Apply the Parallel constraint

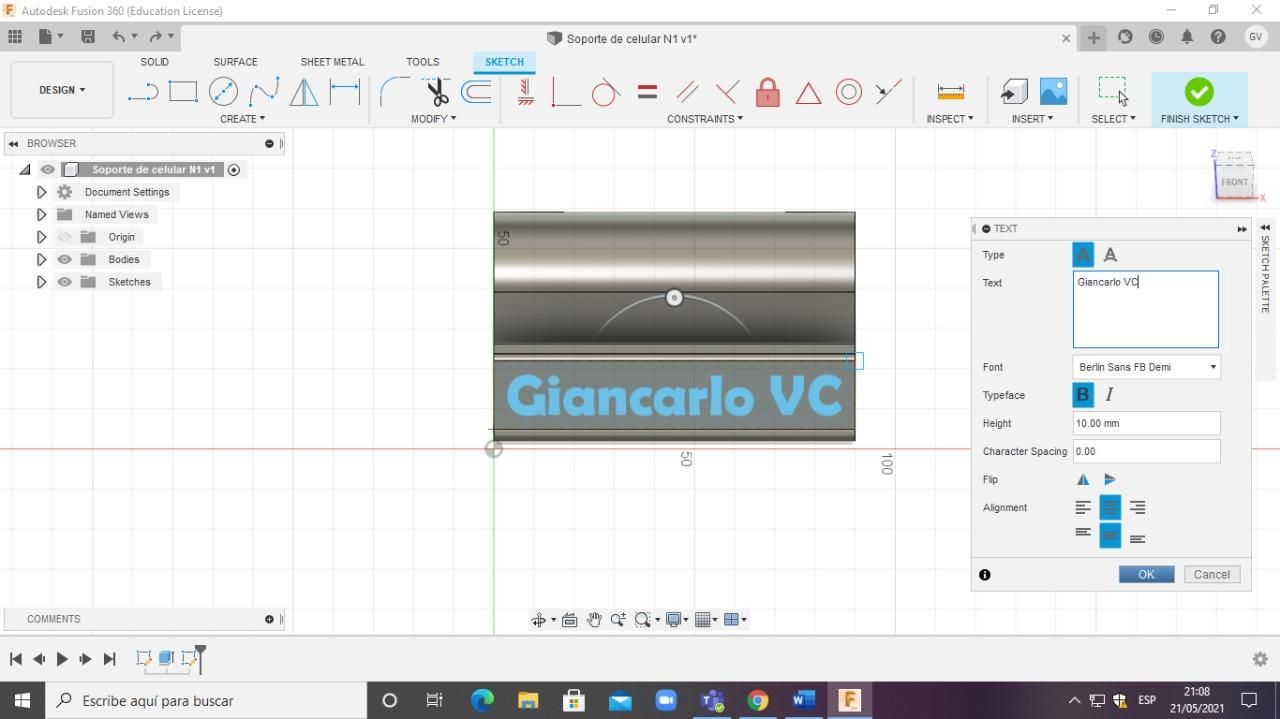click(687, 93)
